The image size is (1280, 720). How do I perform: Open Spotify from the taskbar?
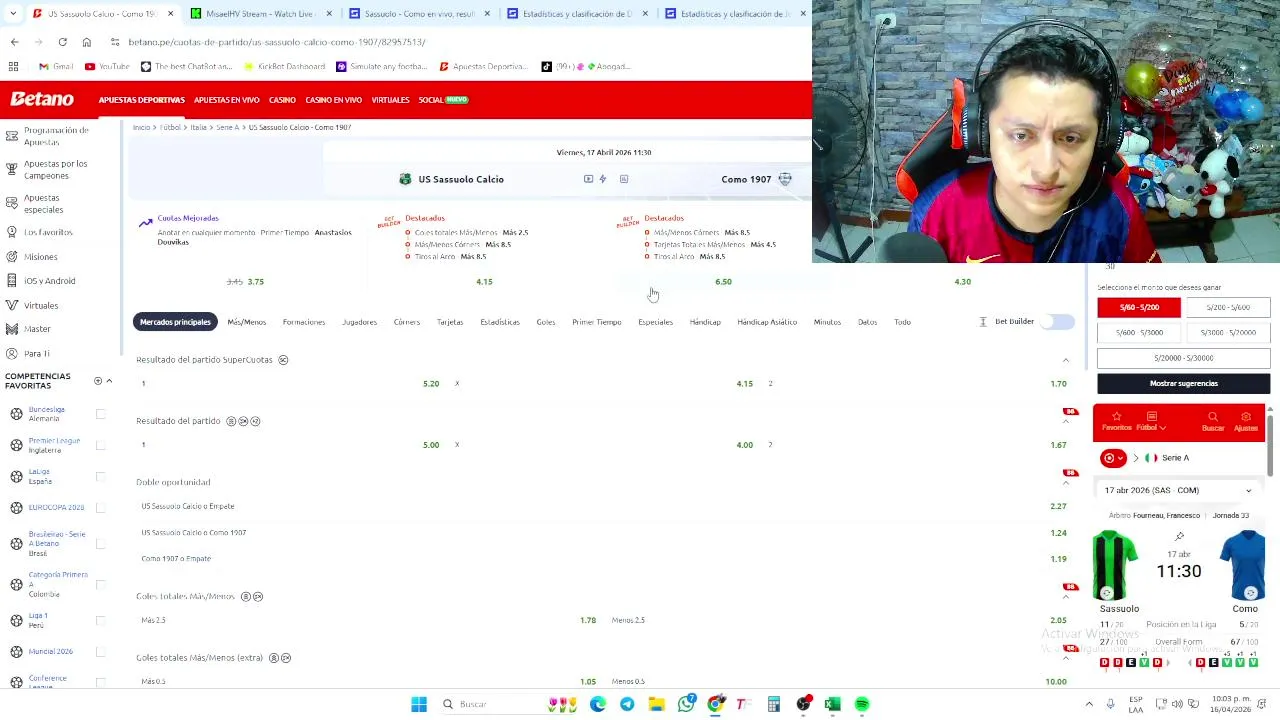tap(862, 704)
